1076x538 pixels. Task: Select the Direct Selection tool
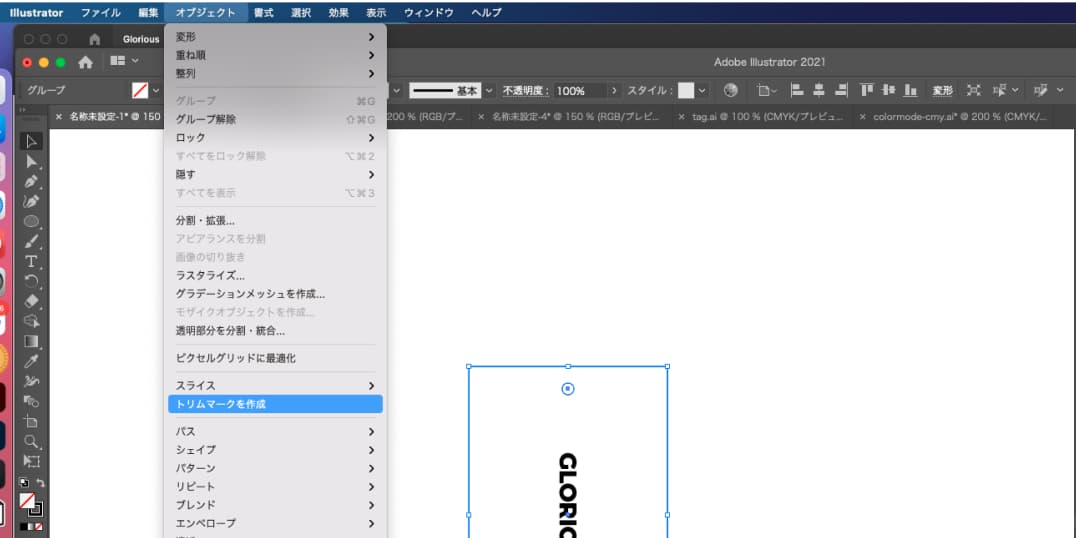[x=32, y=161]
